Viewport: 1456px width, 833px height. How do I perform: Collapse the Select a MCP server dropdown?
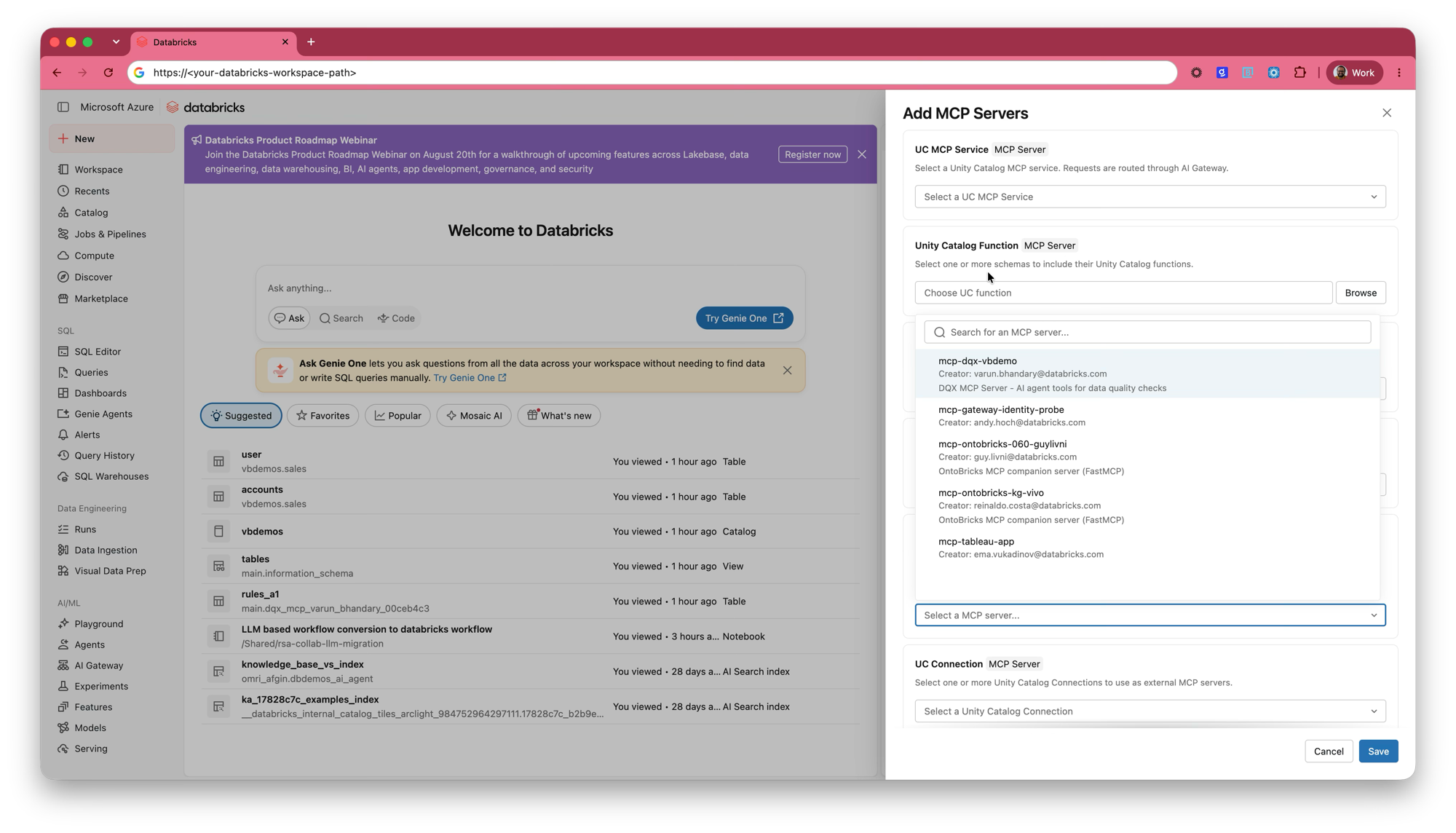tap(1150, 615)
